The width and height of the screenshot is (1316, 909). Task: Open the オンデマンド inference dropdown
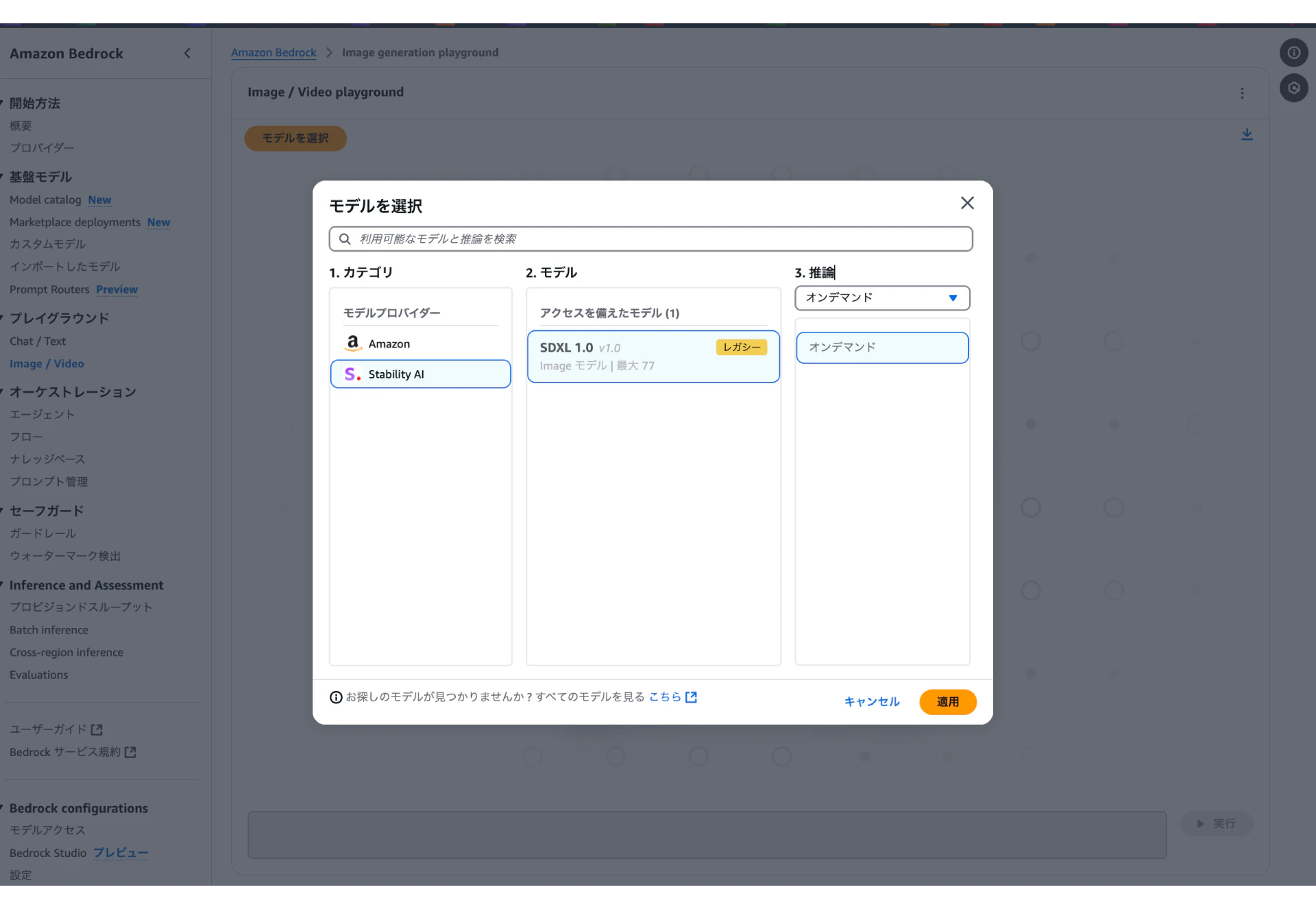point(882,298)
